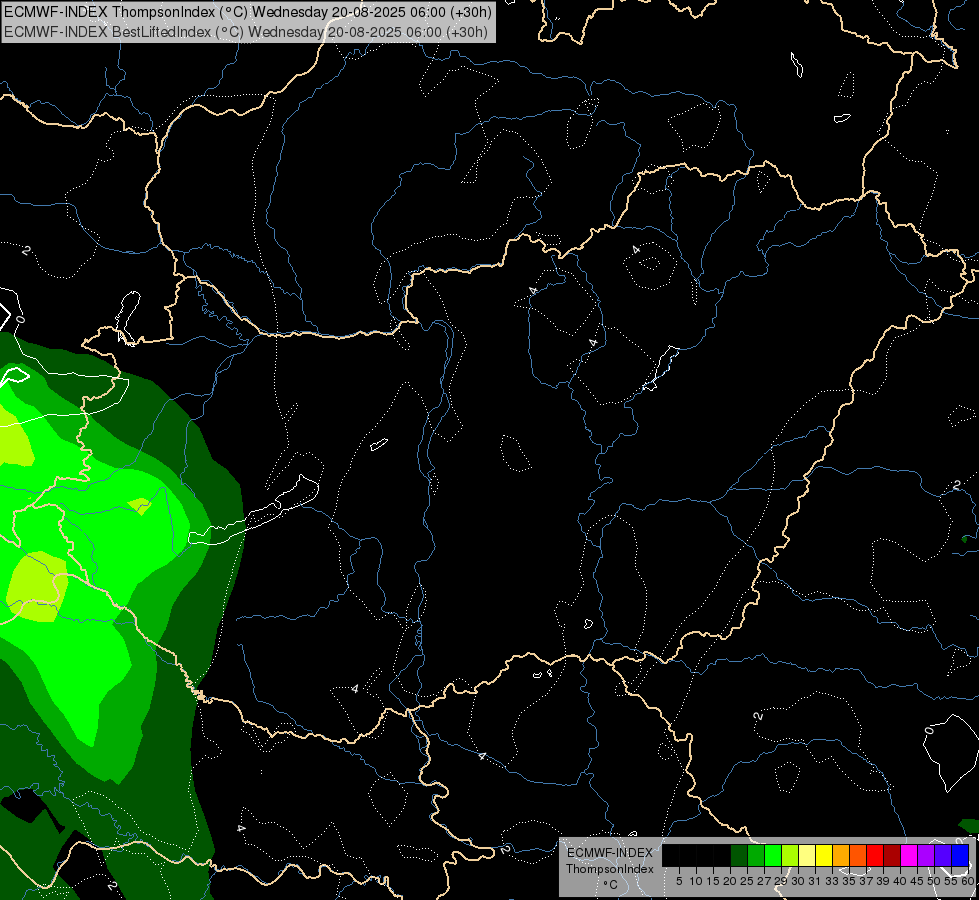This screenshot has width=979, height=900.
Task: Select the pure yellow 31-33 legend swatch
Action: click(x=824, y=855)
